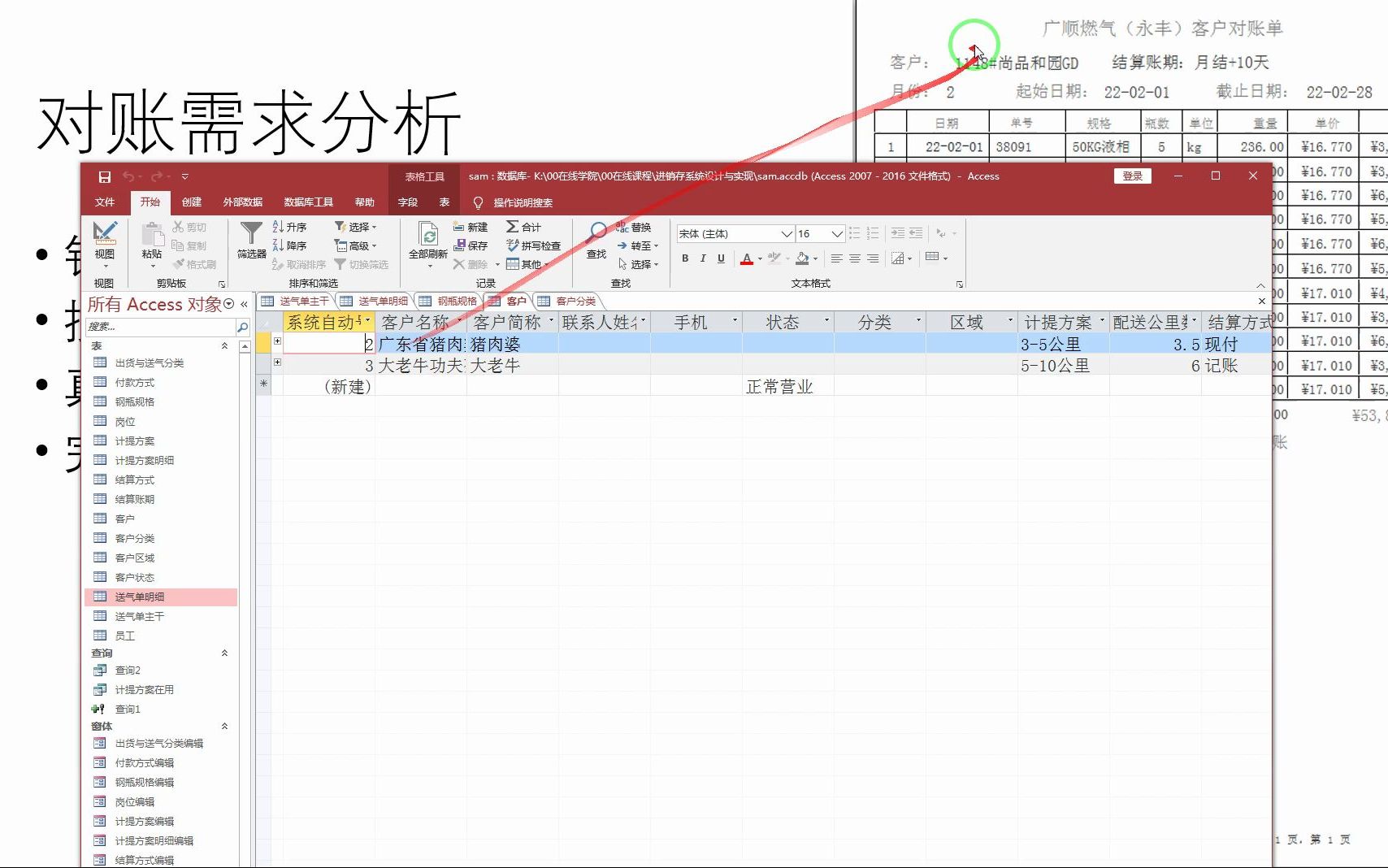Switch to the 送气单主干 document tab
This screenshot has height=868, width=1388.
296,302
